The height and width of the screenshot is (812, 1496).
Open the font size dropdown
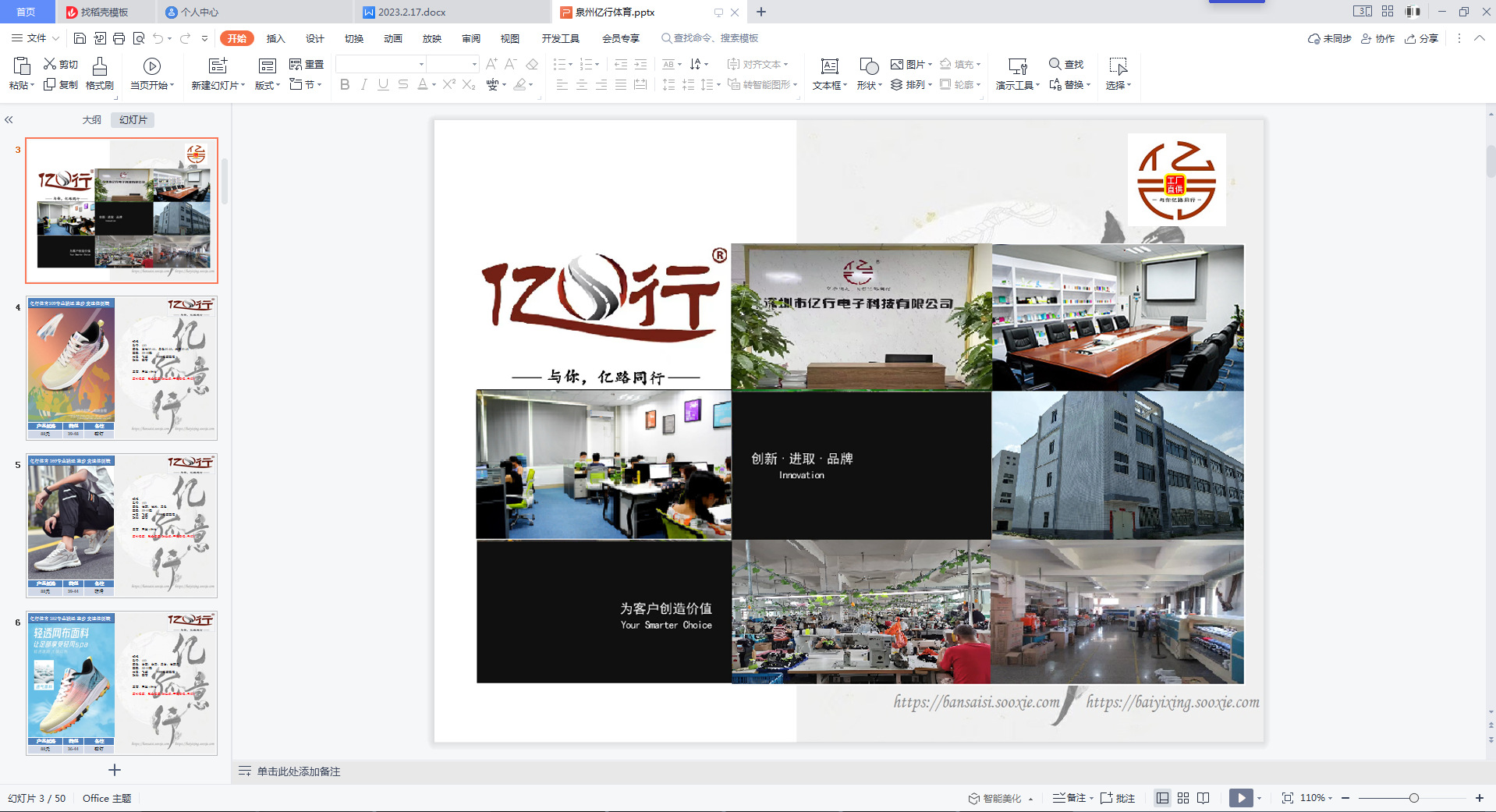474,64
